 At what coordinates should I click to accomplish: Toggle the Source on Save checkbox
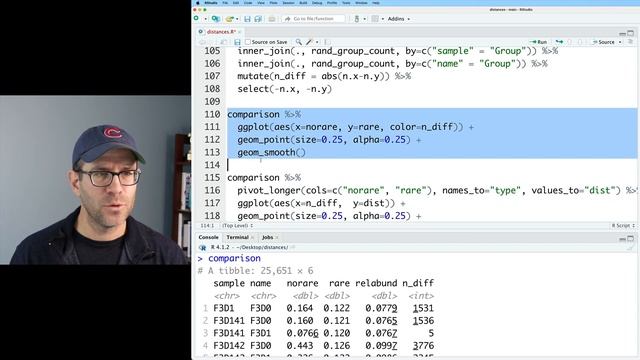[x=248, y=42]
